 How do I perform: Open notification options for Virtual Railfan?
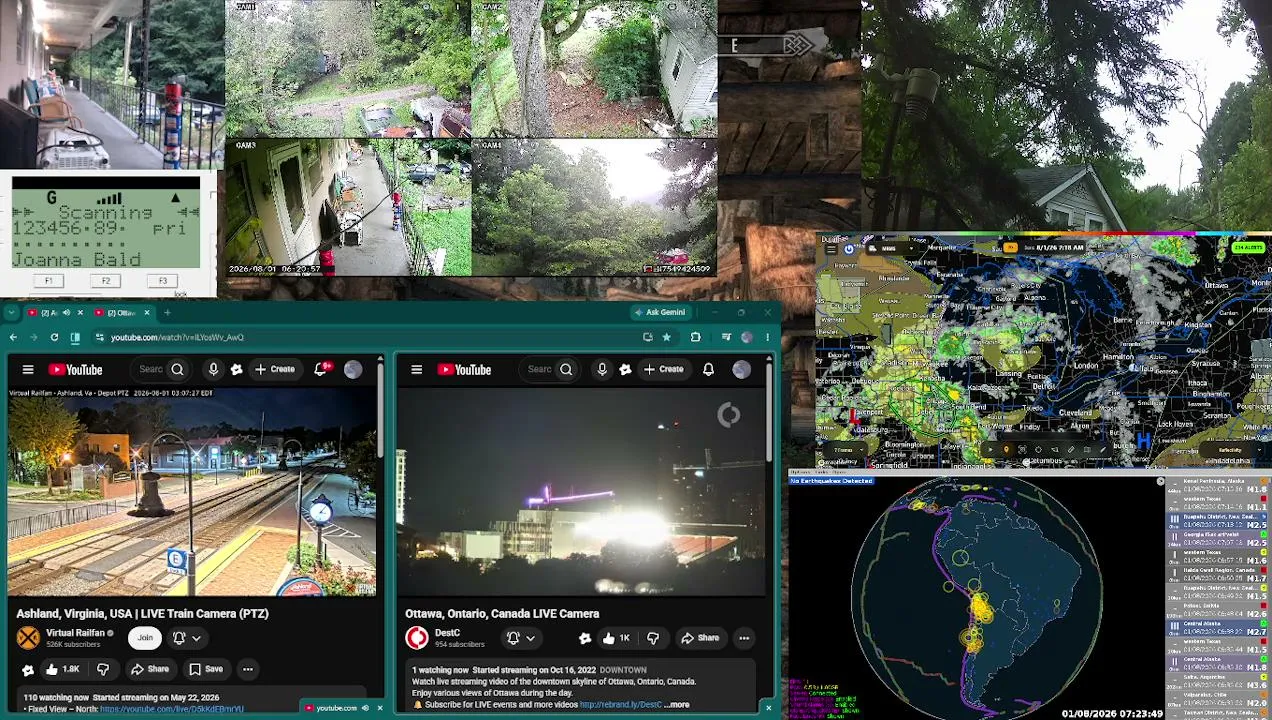(187, 638)
